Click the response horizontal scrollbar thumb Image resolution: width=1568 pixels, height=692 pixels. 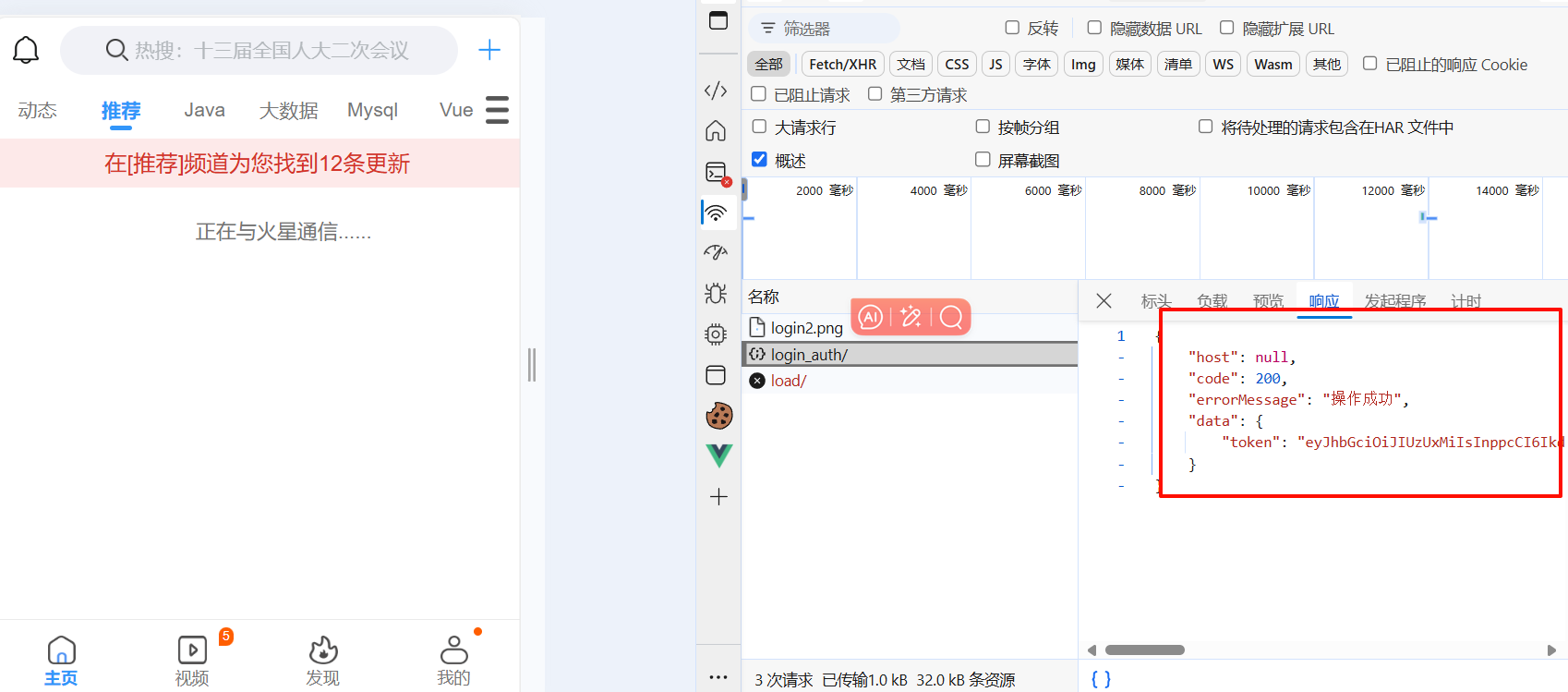1145,650
